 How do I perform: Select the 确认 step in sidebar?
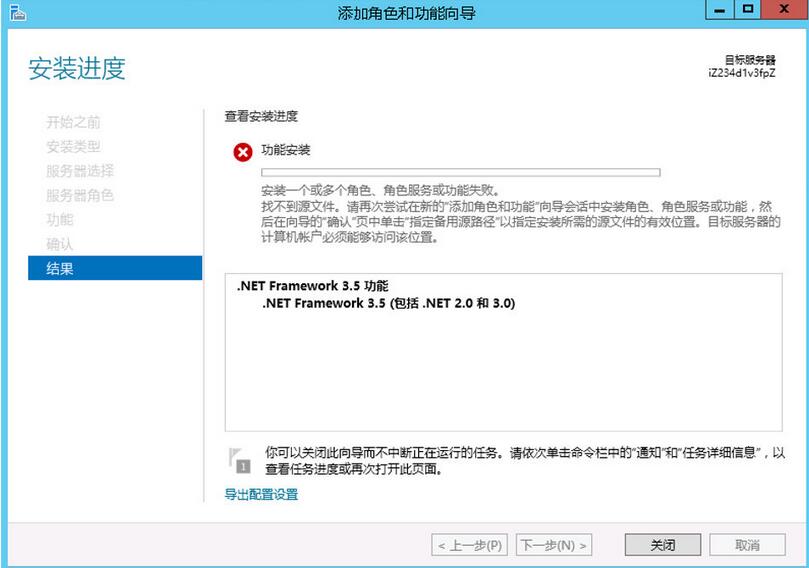click(x=60, y=244)
